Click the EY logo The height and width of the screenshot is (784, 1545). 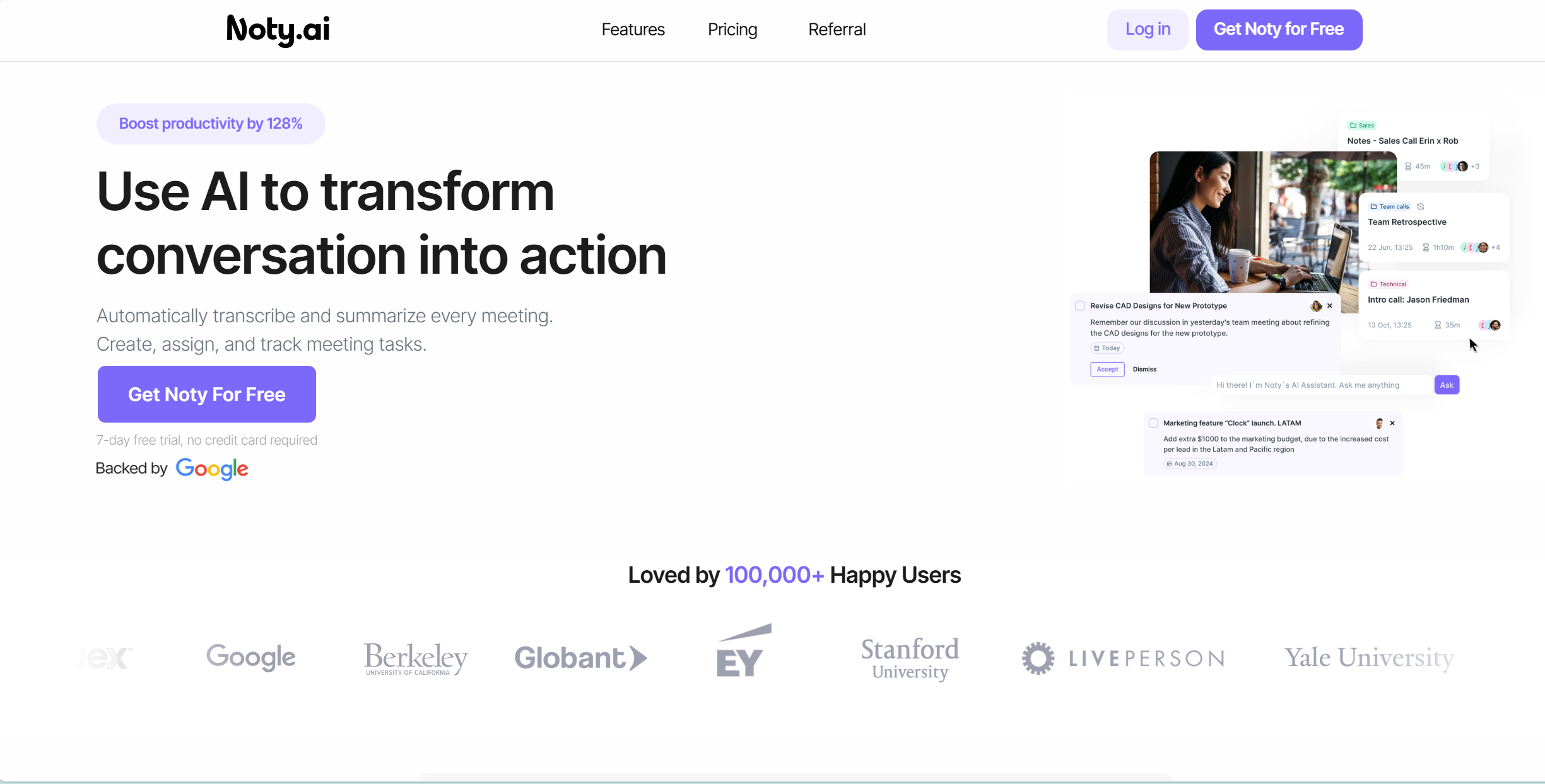[743, 651]
